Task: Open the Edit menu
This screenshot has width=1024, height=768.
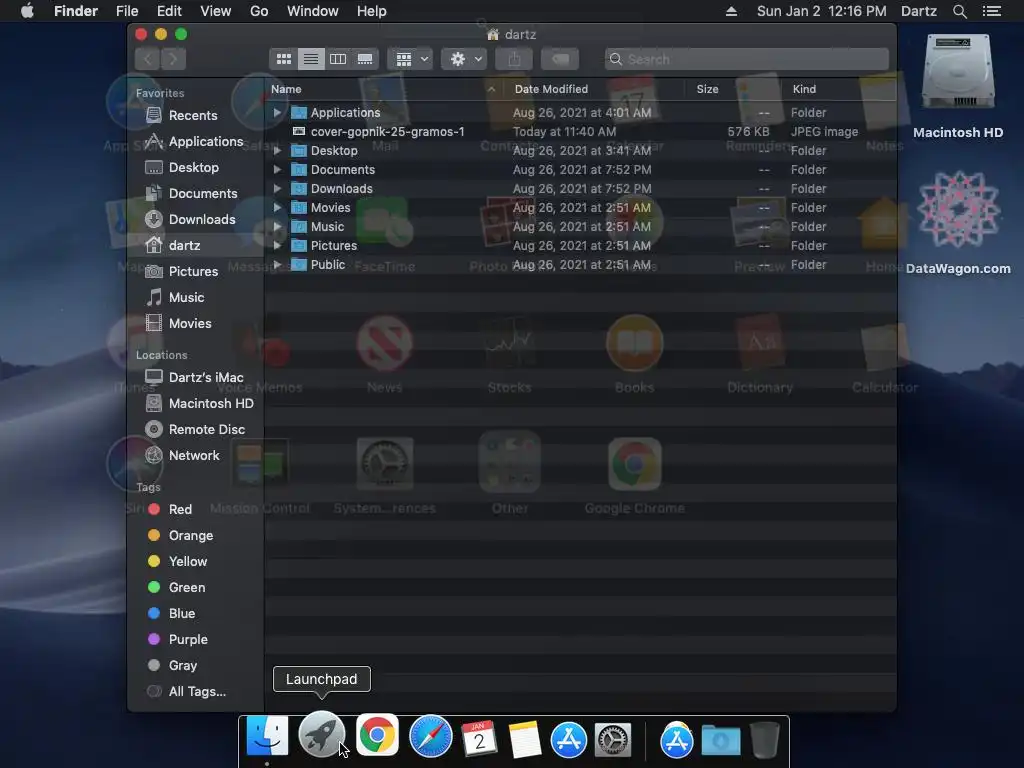Action: pos(169,11)
